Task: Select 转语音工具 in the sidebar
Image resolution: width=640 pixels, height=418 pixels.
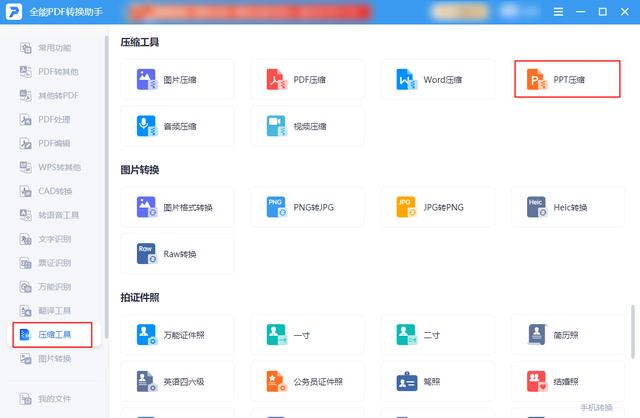Action: [x=49, y=215]
